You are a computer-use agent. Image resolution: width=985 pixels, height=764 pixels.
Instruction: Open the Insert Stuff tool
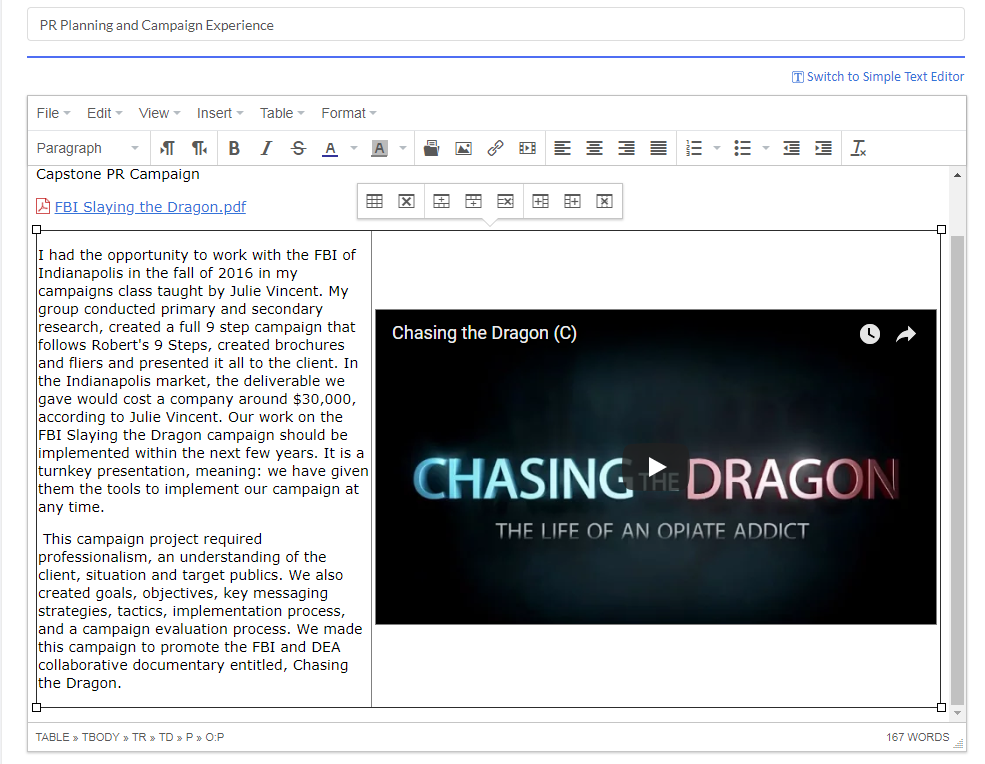[431, 148]
